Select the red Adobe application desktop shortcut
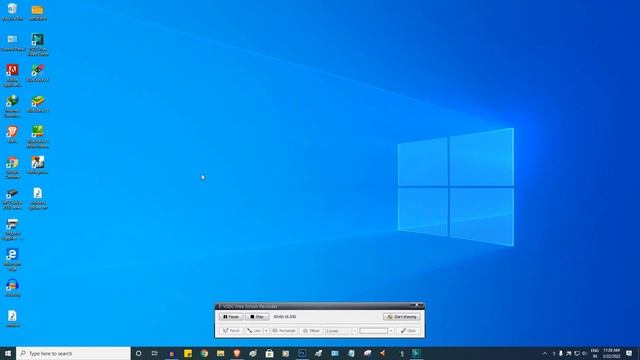640x360 pixels. (12, 76)
